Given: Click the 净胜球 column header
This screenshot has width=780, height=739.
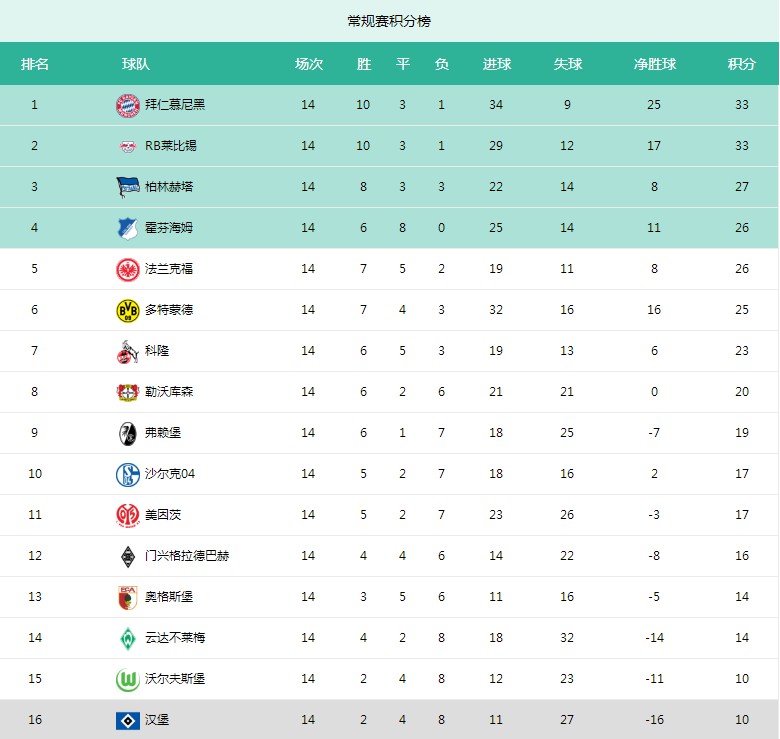Looking at the screenshot, I should point(655,64).
